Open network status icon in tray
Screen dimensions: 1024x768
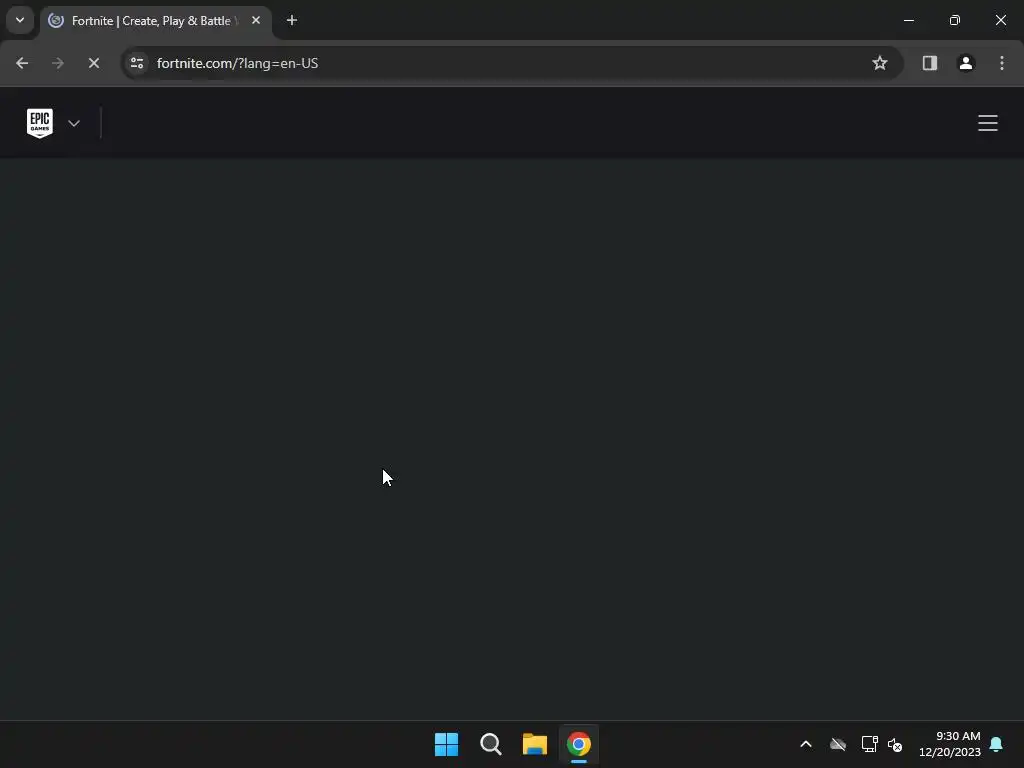coord(869,744)
